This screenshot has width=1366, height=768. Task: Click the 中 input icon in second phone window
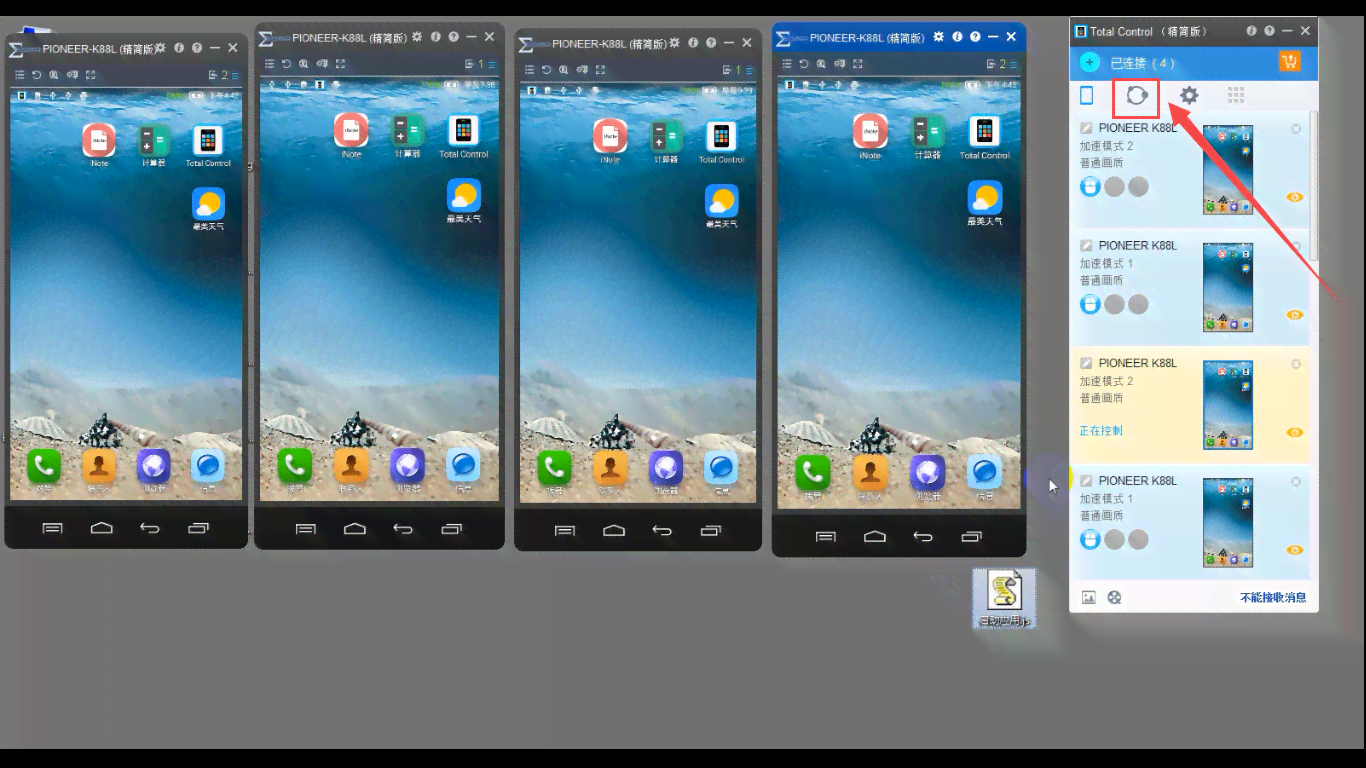(x=322, y=64)
